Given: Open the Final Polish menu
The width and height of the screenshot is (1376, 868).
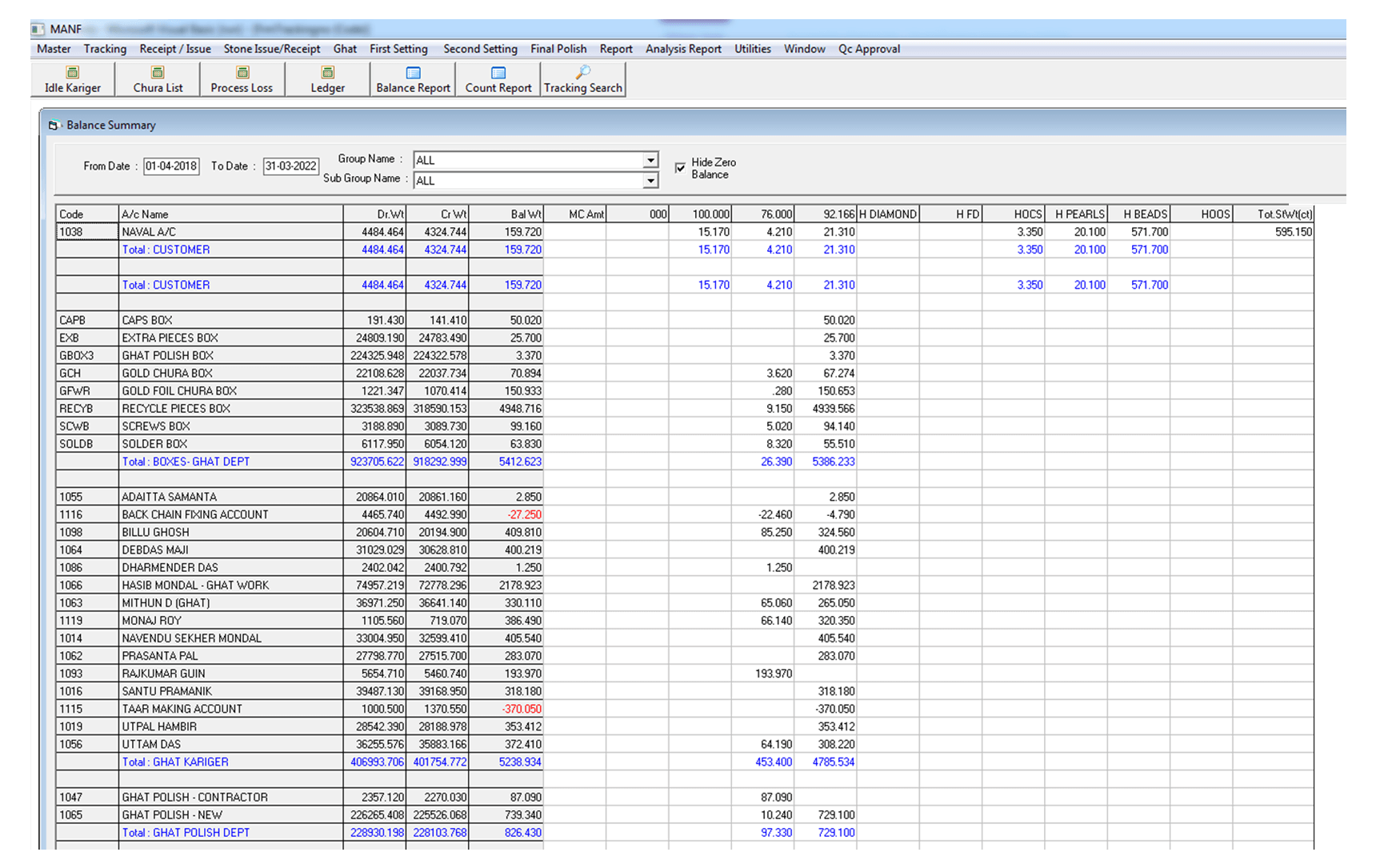Looking at the screenshot, I should point(558,49).
